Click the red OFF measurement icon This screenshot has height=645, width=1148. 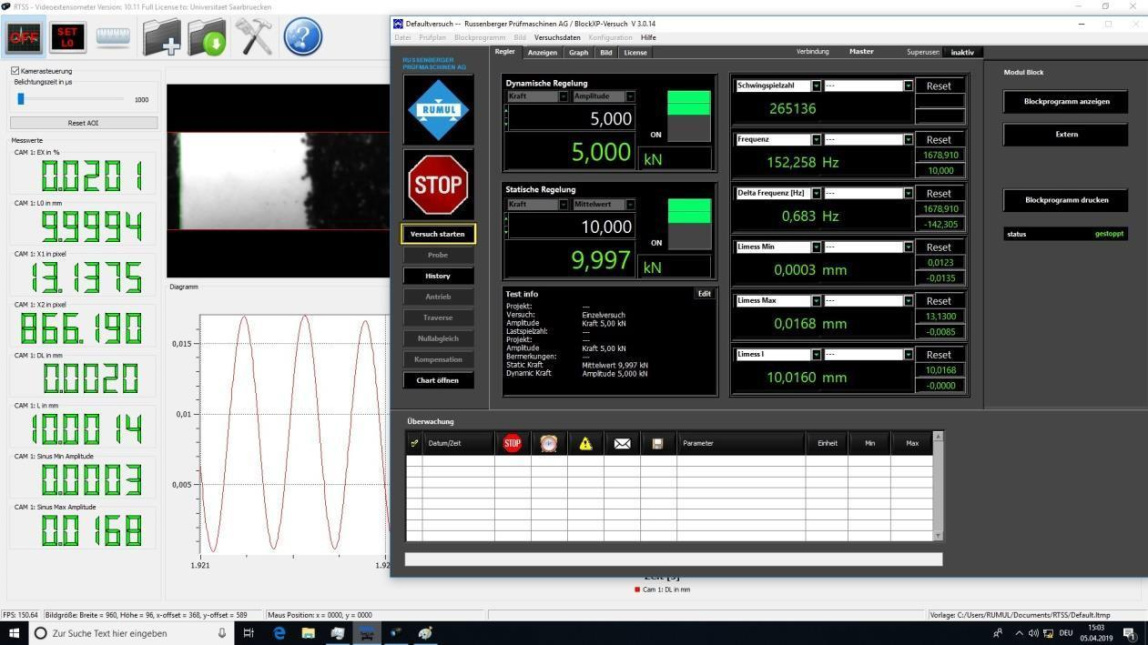pyautogui.click(x=24, y=37)
